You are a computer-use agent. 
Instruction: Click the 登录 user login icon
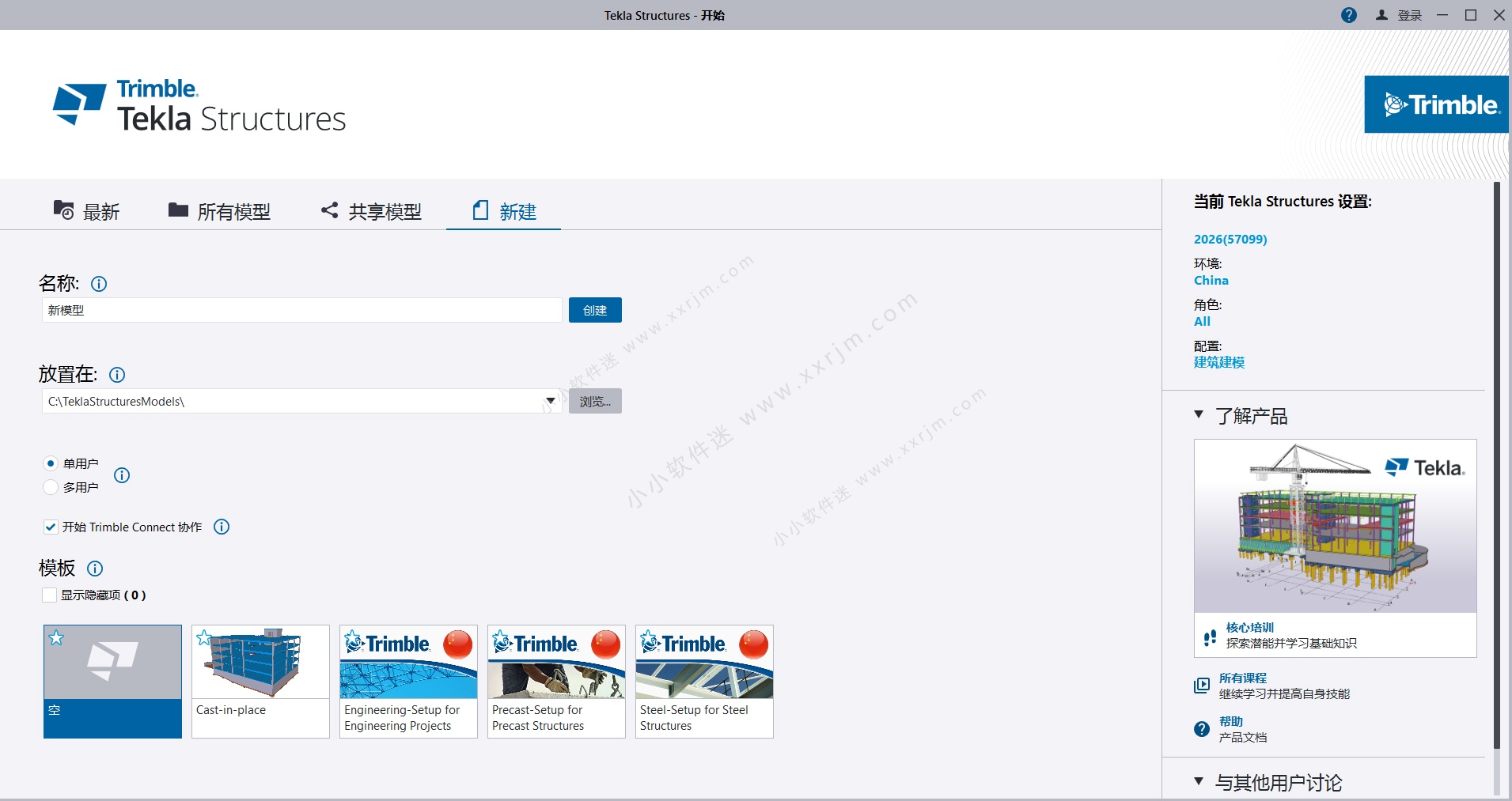click(1381, 14)
